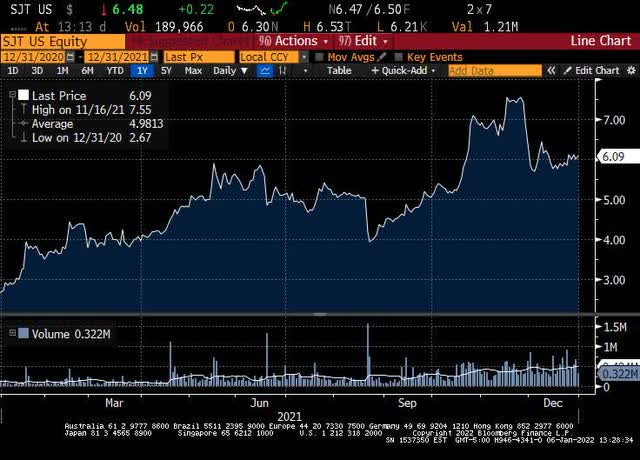Switch to Table view
This screenshot has height=460, width=640.
(x=339, y=71)
